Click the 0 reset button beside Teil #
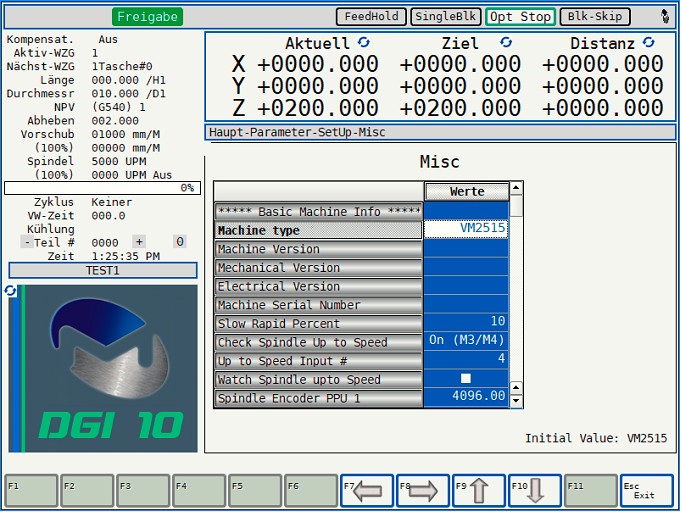682x512 pixels. tap(180, 242)
